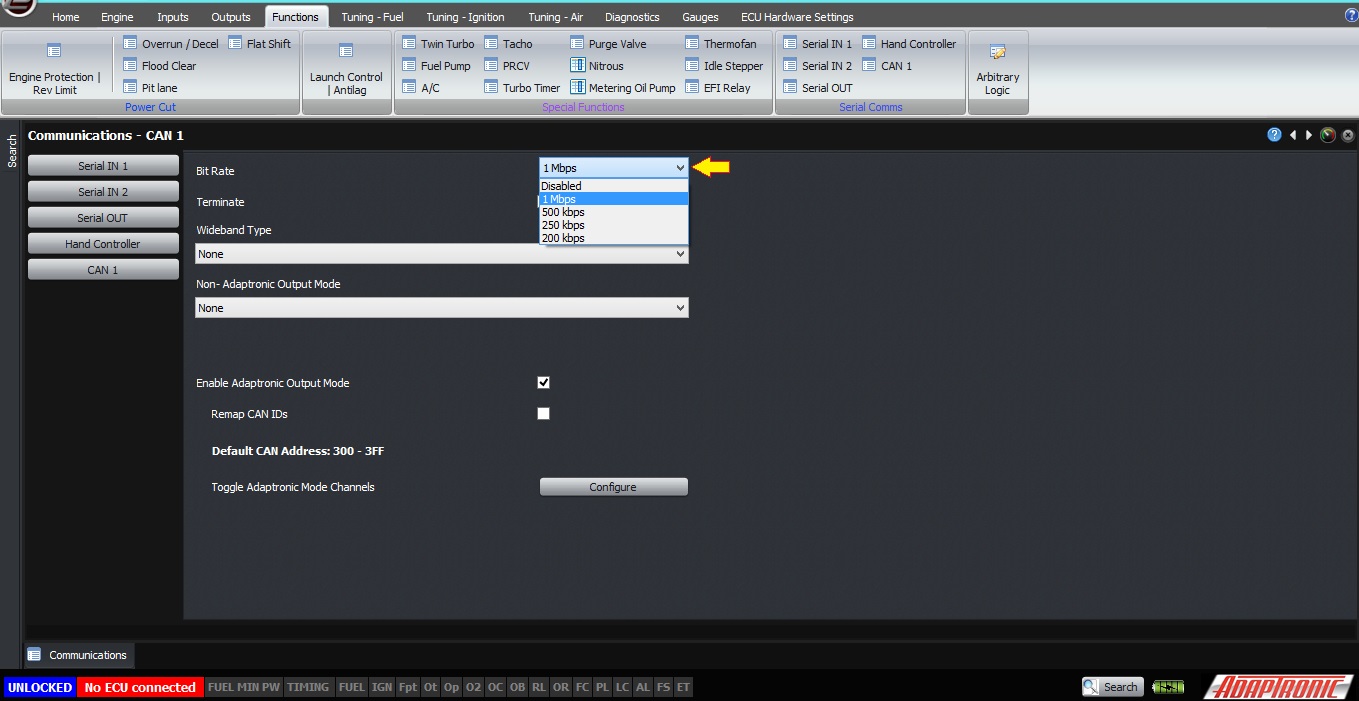Open the PRCV function
Screen dimensions: 1359x701
(507, 66)
